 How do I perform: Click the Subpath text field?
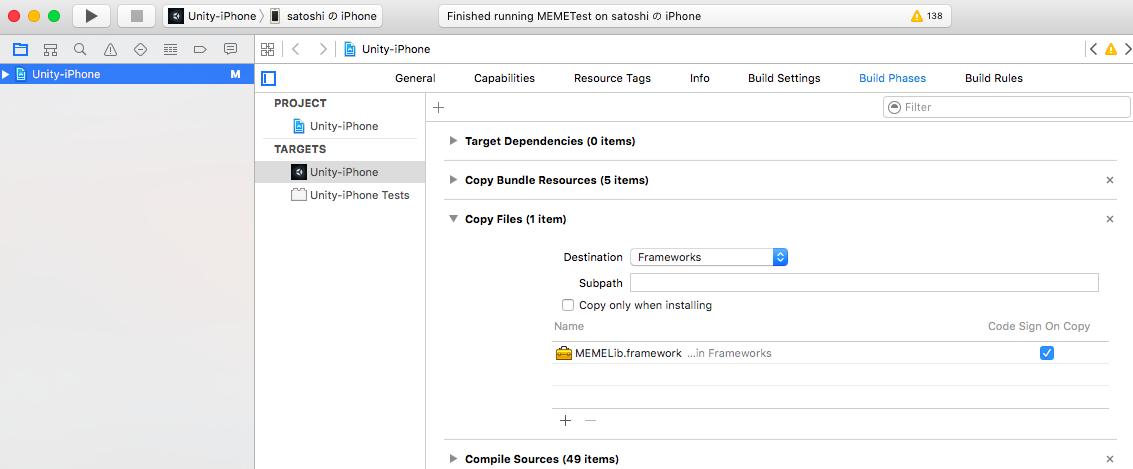(864, 283)
